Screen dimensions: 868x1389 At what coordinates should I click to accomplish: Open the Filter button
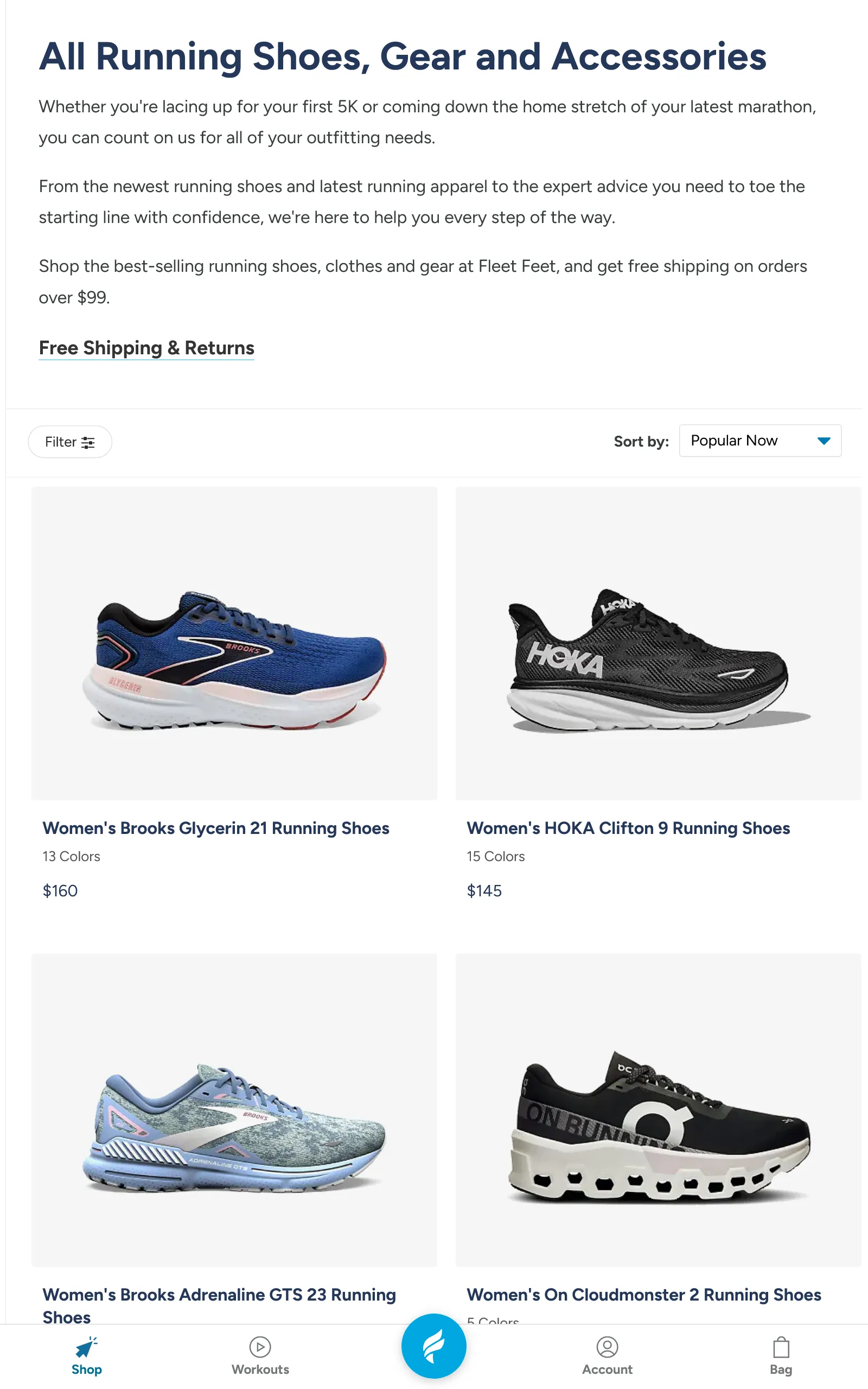click(x=70, y=442)
